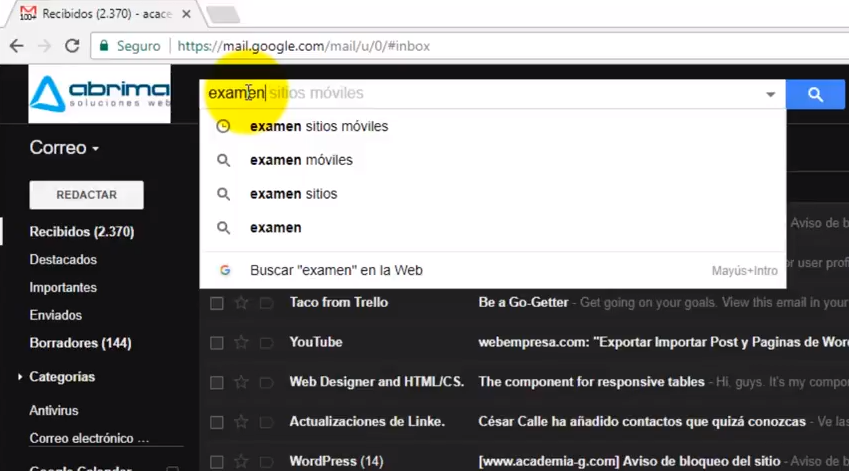Click the REDACTAR compose button

click(x=87, y=195)
